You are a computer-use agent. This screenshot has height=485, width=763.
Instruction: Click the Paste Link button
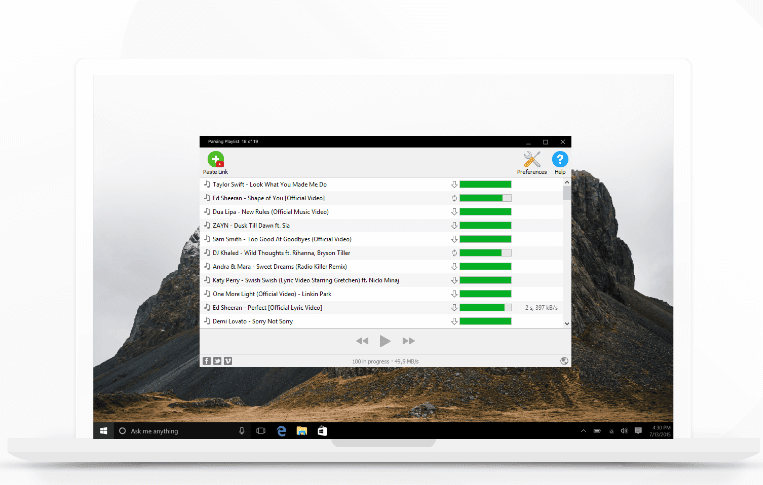[215, 161]
